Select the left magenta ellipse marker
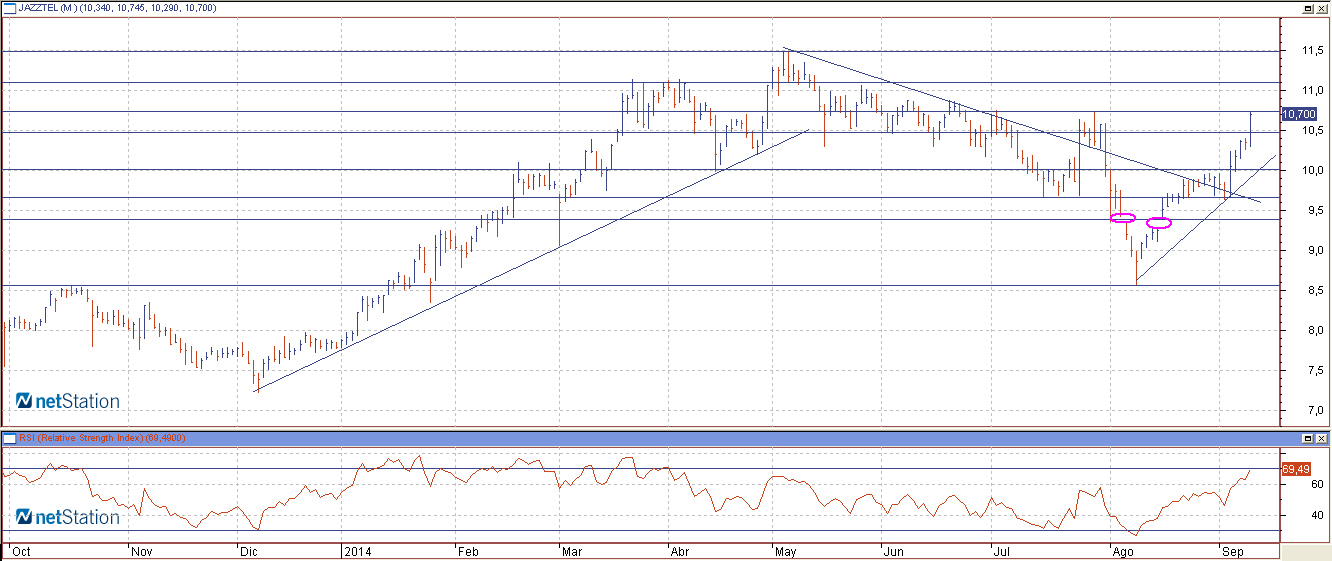This screenshot has width=1332, height=561. coord(1123,218)
